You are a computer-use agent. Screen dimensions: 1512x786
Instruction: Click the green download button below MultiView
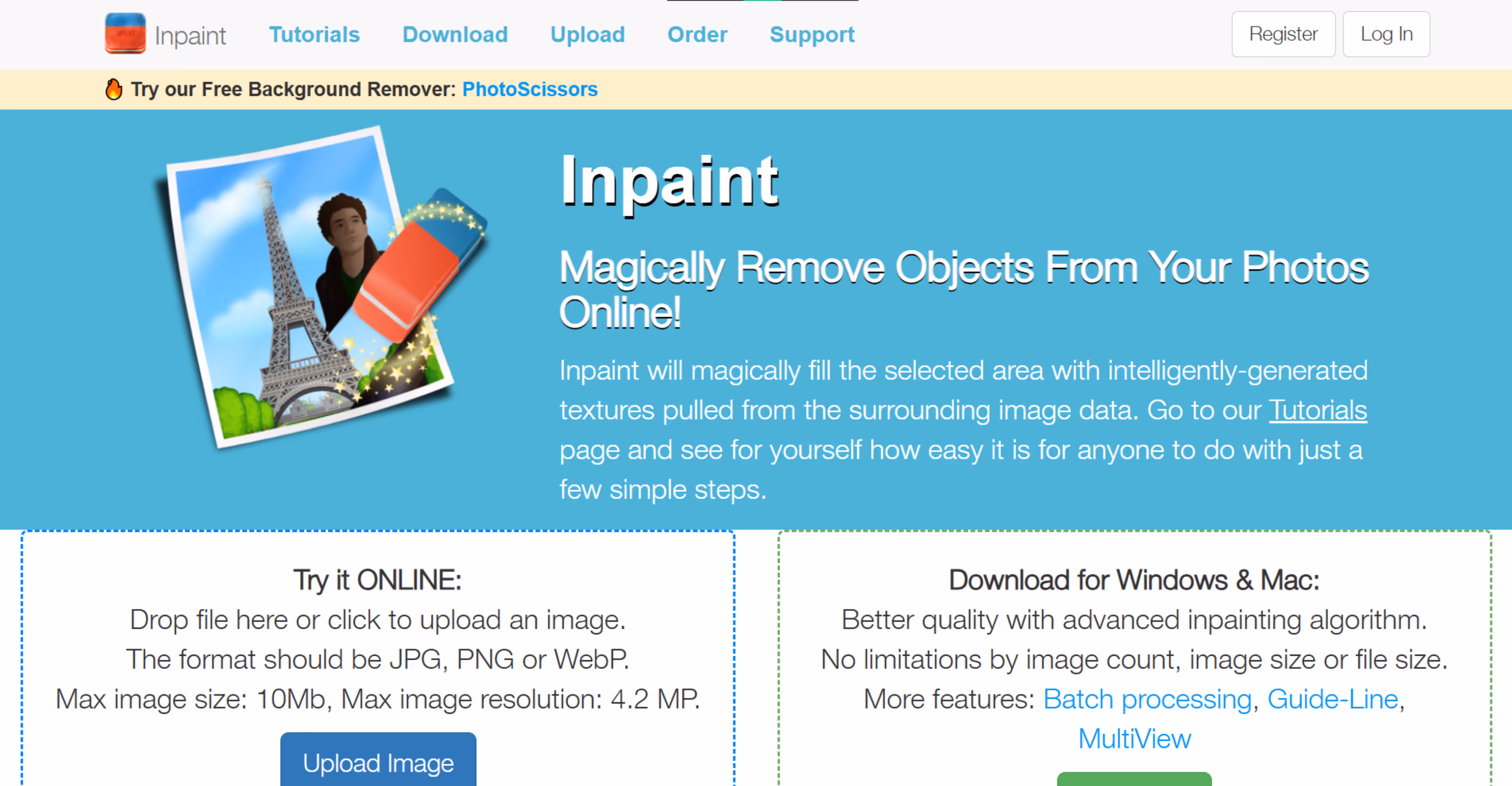[1134, 779]
